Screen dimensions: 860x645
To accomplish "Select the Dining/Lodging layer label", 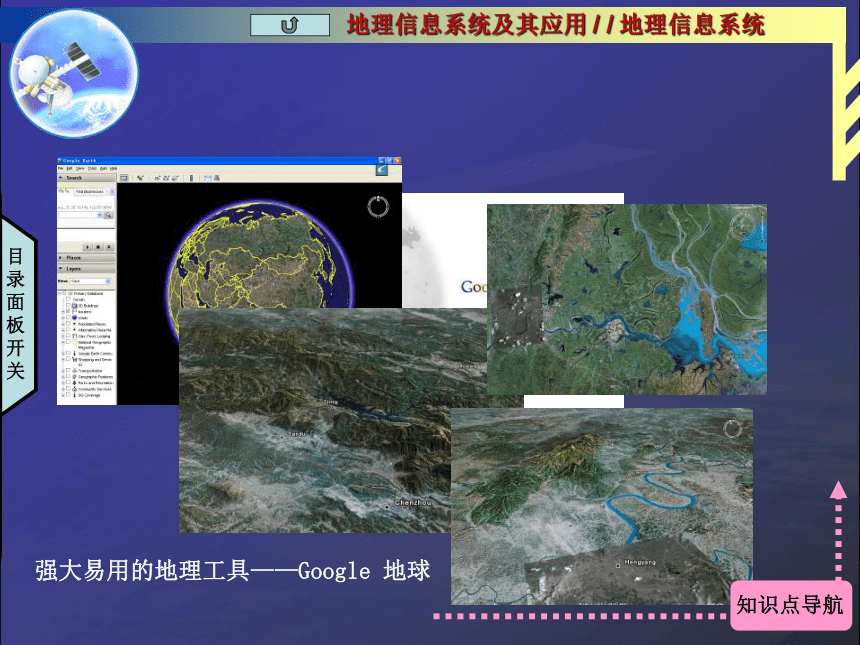I will pyautogui.click(x=94, y=336).
